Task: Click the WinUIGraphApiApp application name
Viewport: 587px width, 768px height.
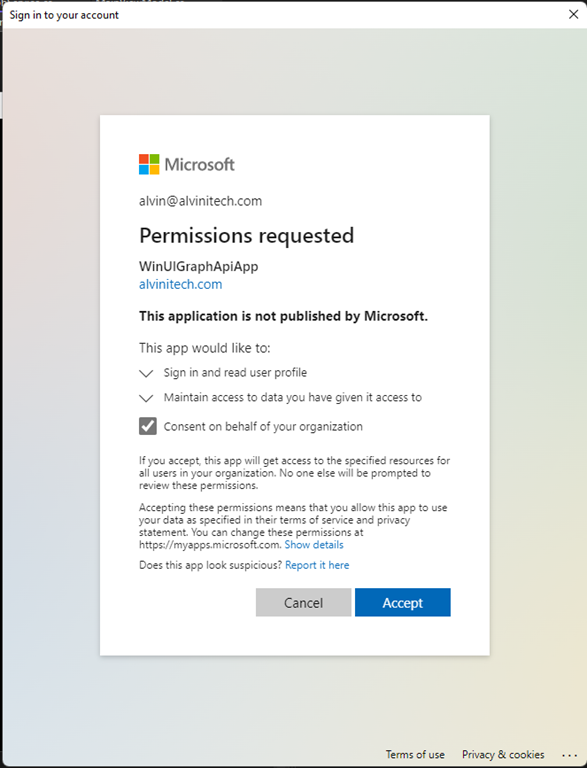Action: click(x=198, y=266)
